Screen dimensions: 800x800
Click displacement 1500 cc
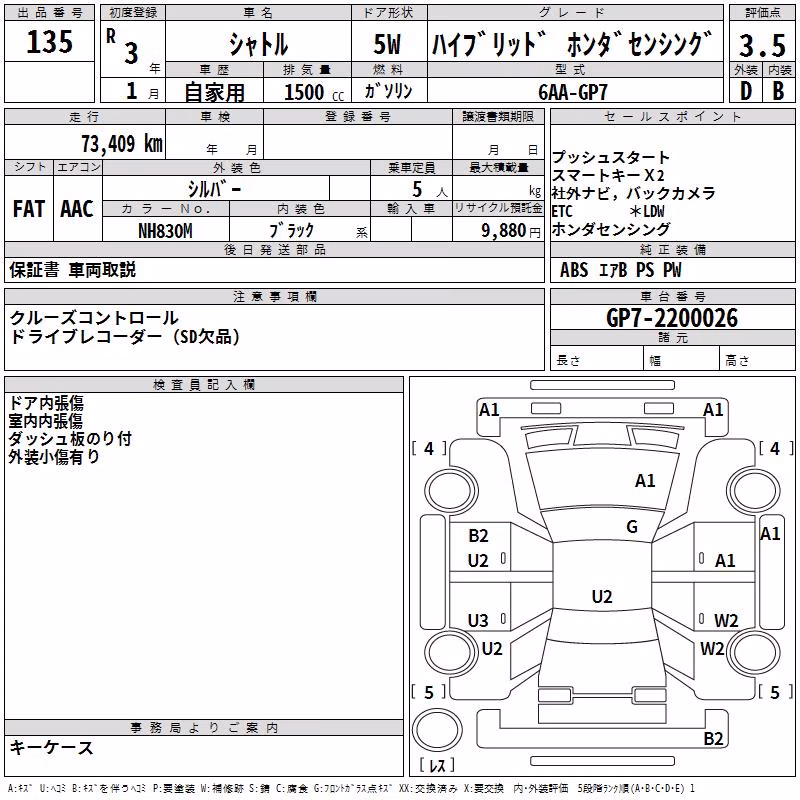pos(314,92)
